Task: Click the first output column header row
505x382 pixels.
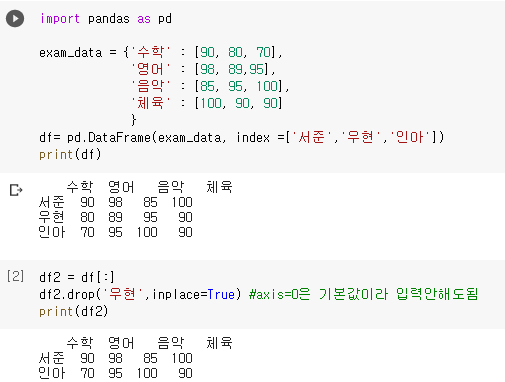Action: (x=149, y=187)
